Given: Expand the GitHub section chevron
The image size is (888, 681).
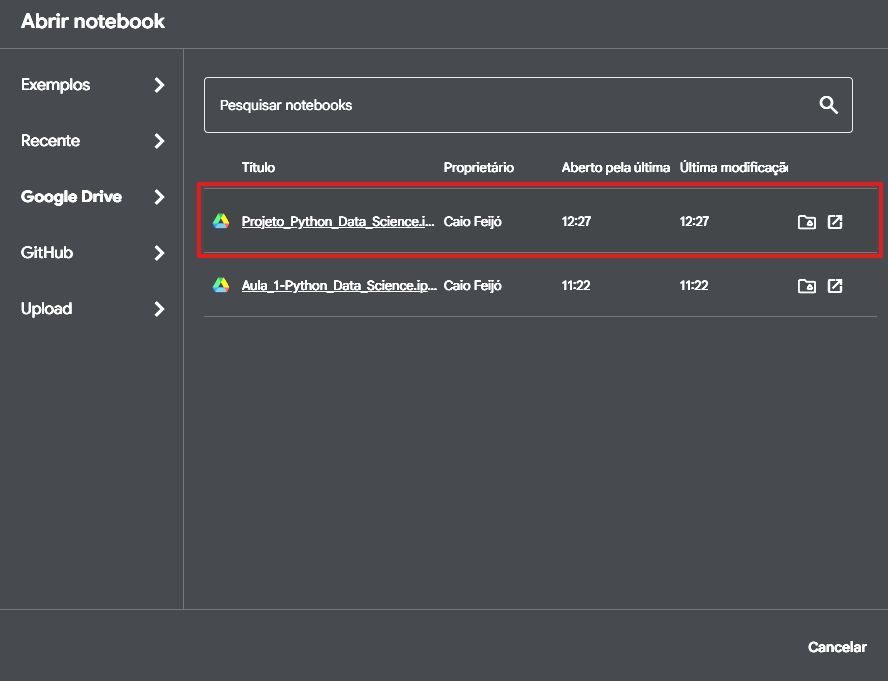Looking at the screenshot, I should (160, 253).
